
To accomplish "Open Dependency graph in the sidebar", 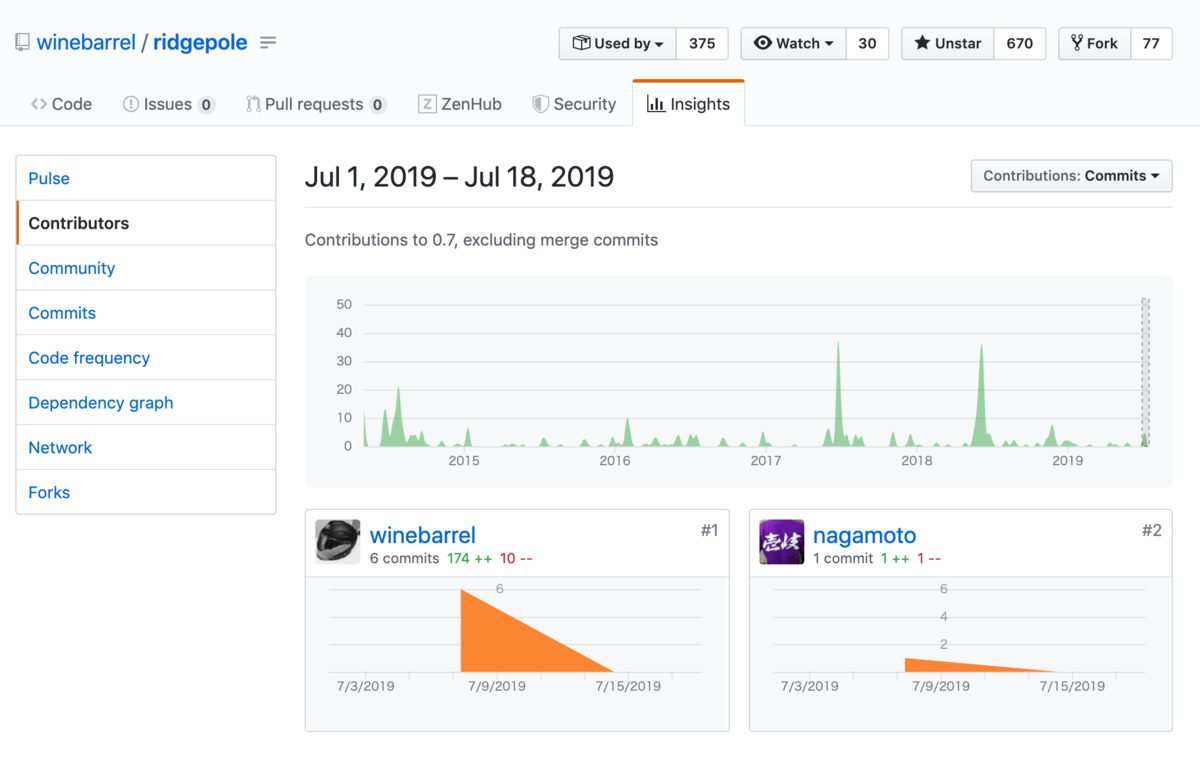I will [x=146, y=403].
